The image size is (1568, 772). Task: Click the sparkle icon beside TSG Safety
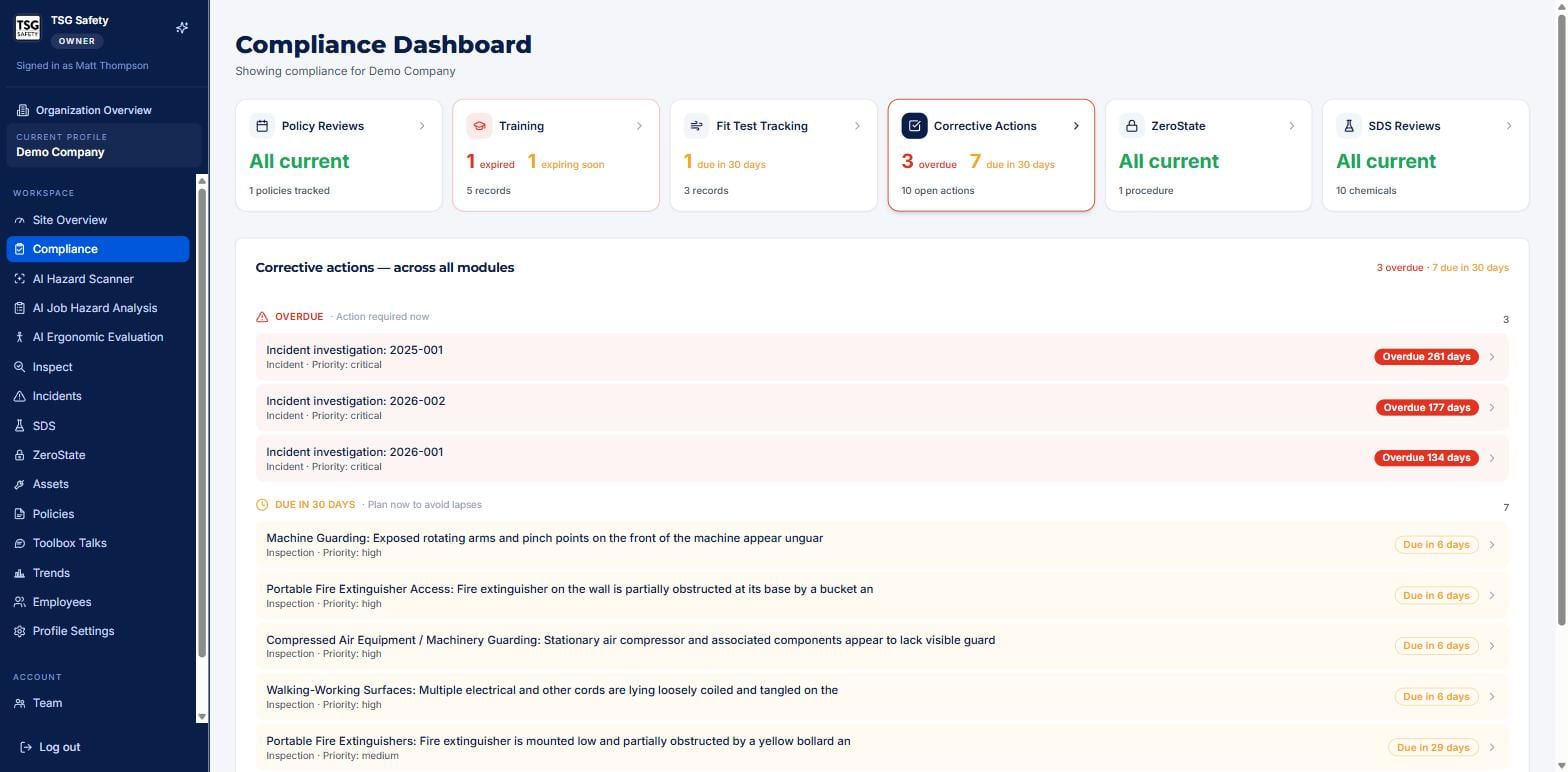(x=182, y=28)
